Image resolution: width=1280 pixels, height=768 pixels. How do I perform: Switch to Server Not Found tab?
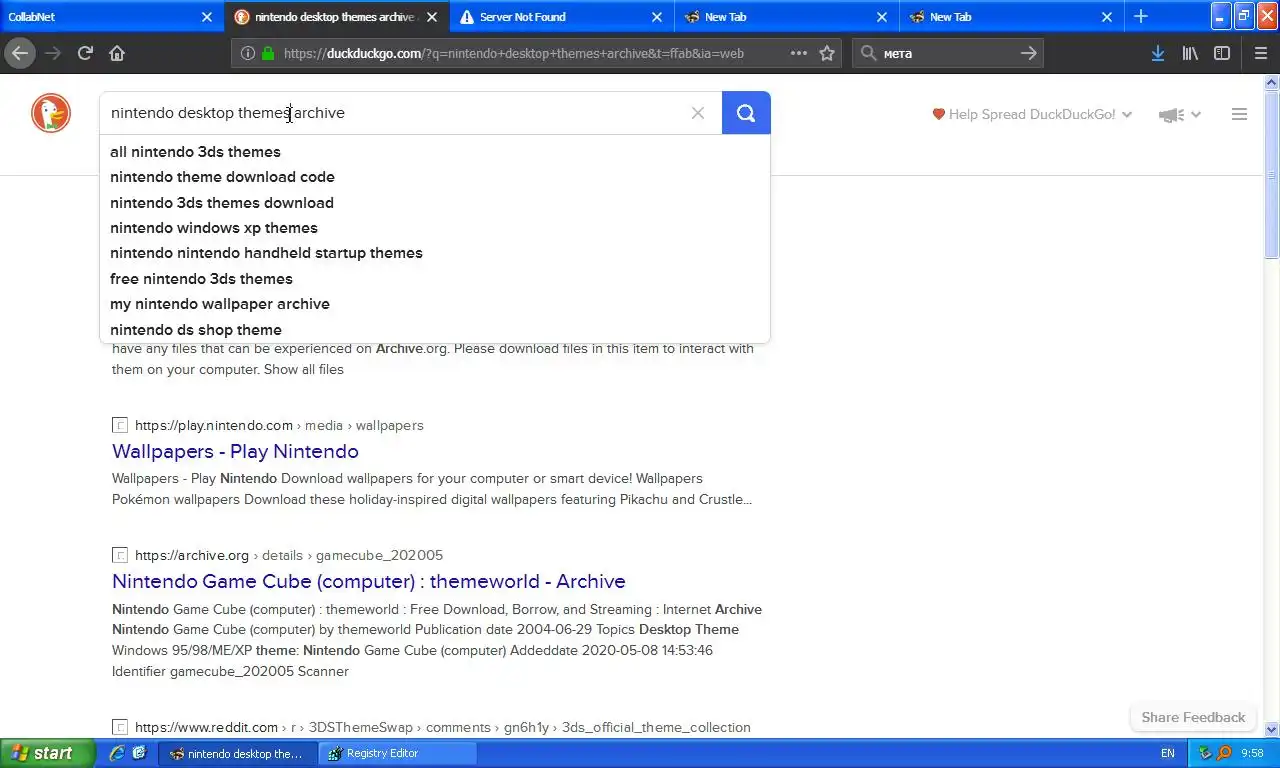pos(562,17)
